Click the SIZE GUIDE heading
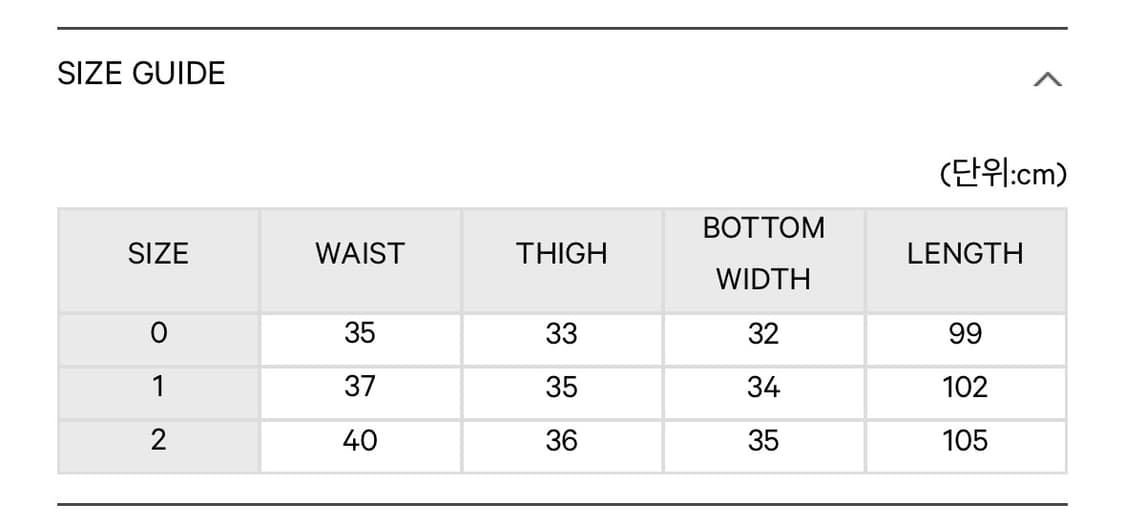 [141, 74]
